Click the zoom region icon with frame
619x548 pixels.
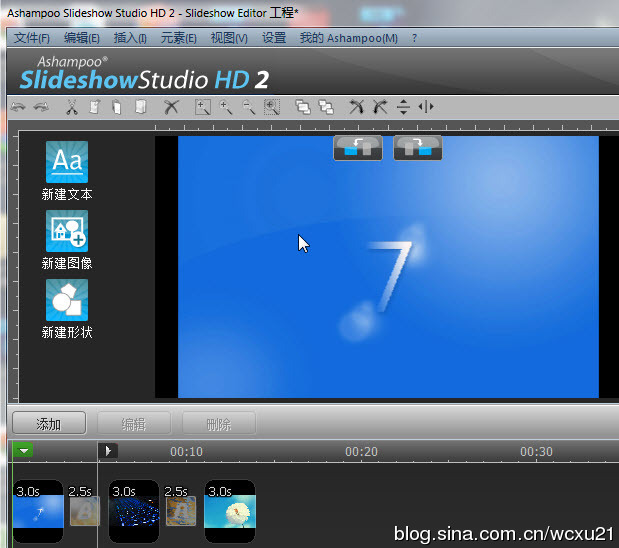pos(203,107)
